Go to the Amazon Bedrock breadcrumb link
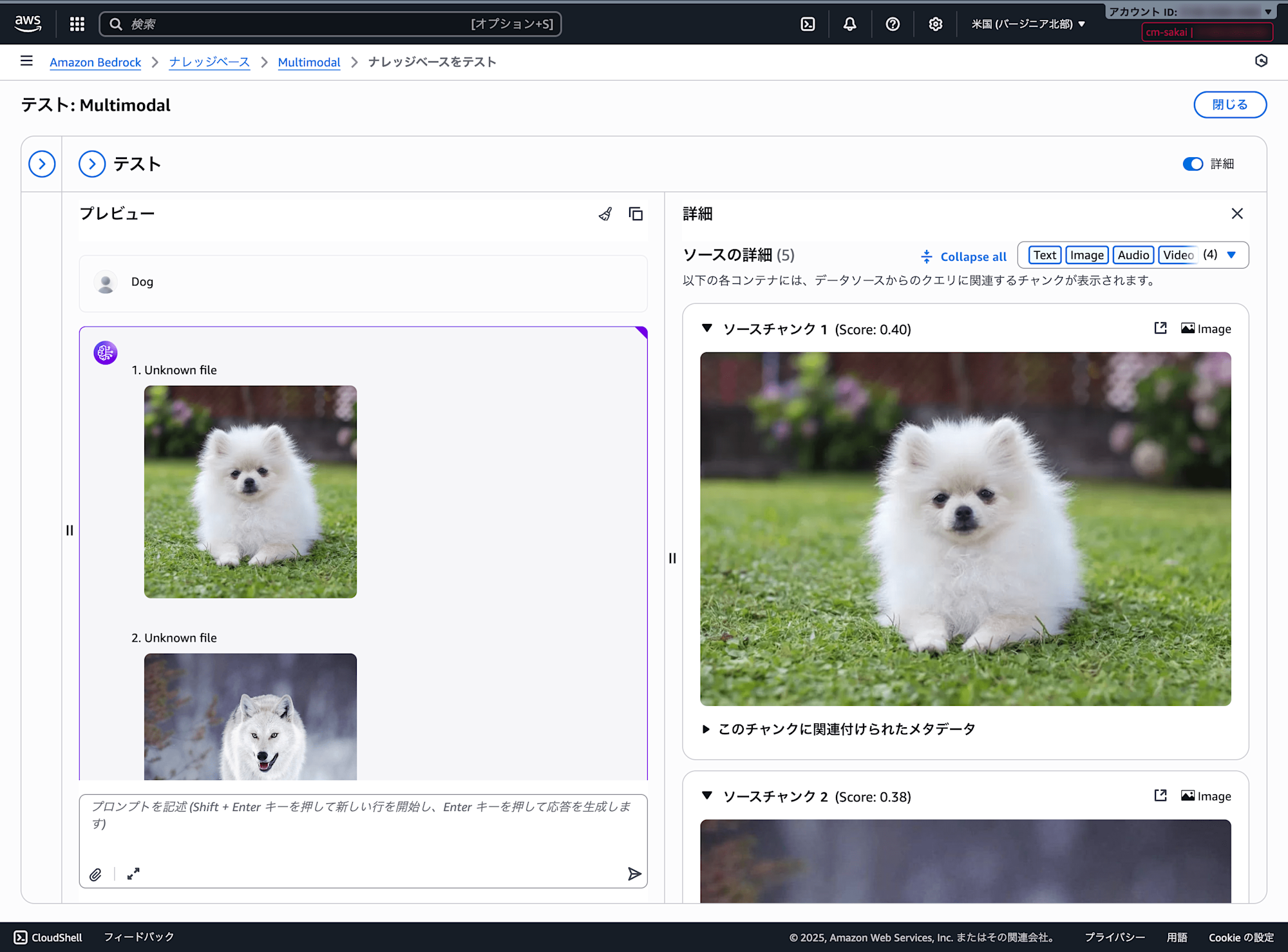The image size is (1288, 952). (95, 62)
